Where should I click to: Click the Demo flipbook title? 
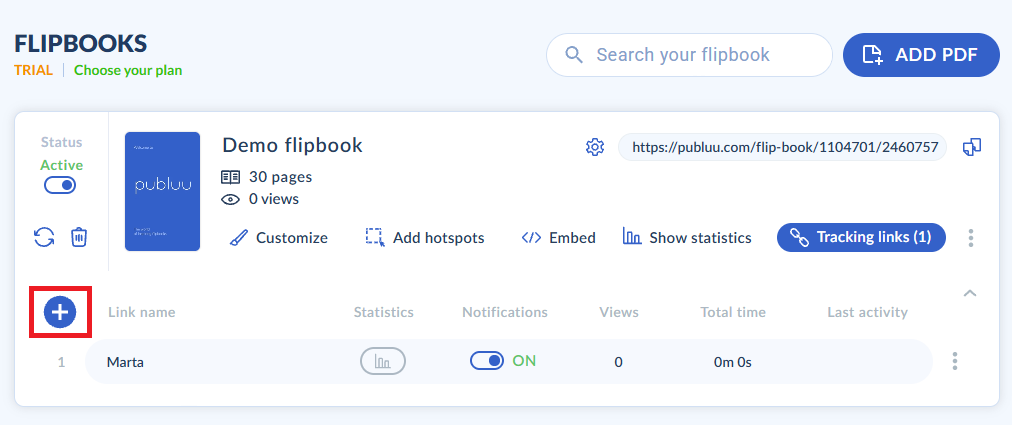point(292,145)
